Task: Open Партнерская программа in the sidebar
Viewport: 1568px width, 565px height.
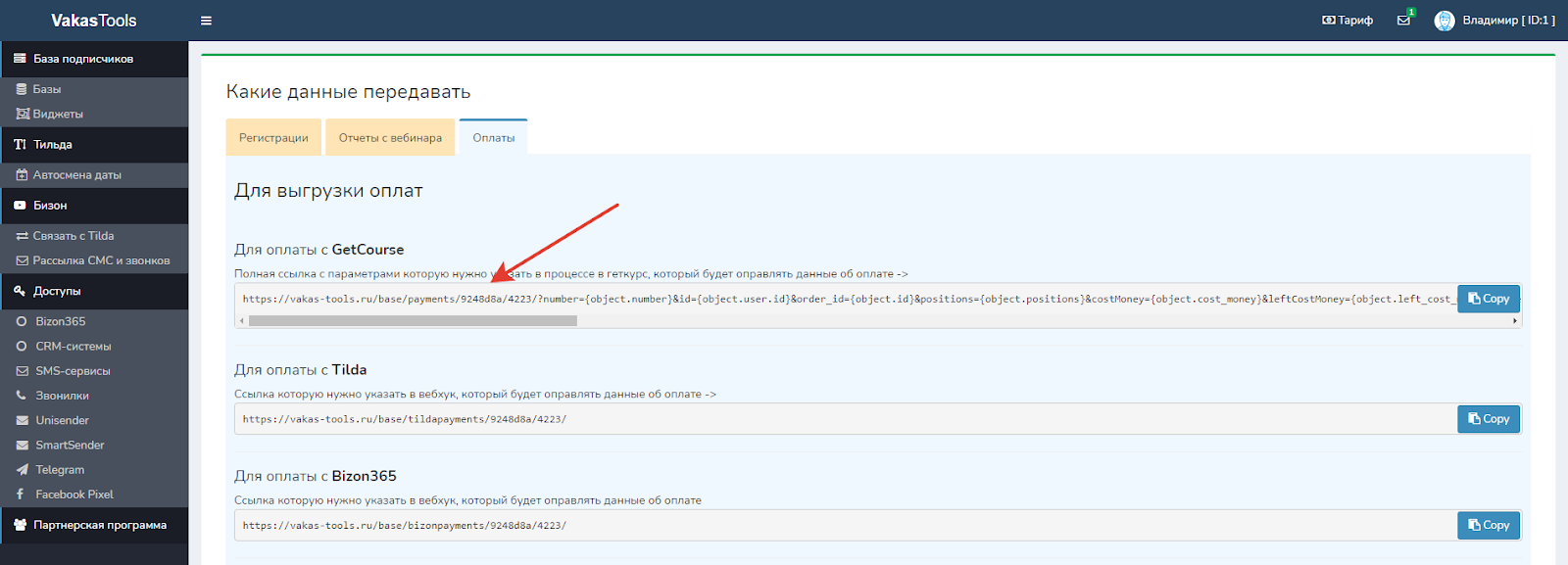Action: [99, 526]
